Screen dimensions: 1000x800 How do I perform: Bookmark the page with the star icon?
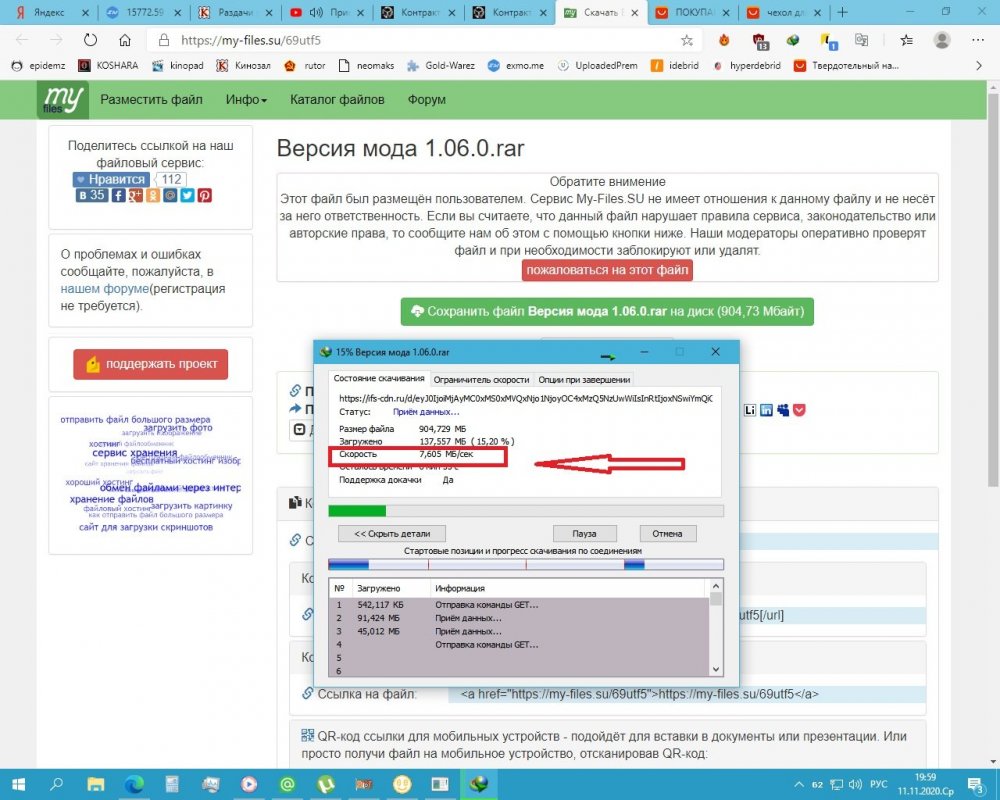pyautogui.click(x=687, y=41)
